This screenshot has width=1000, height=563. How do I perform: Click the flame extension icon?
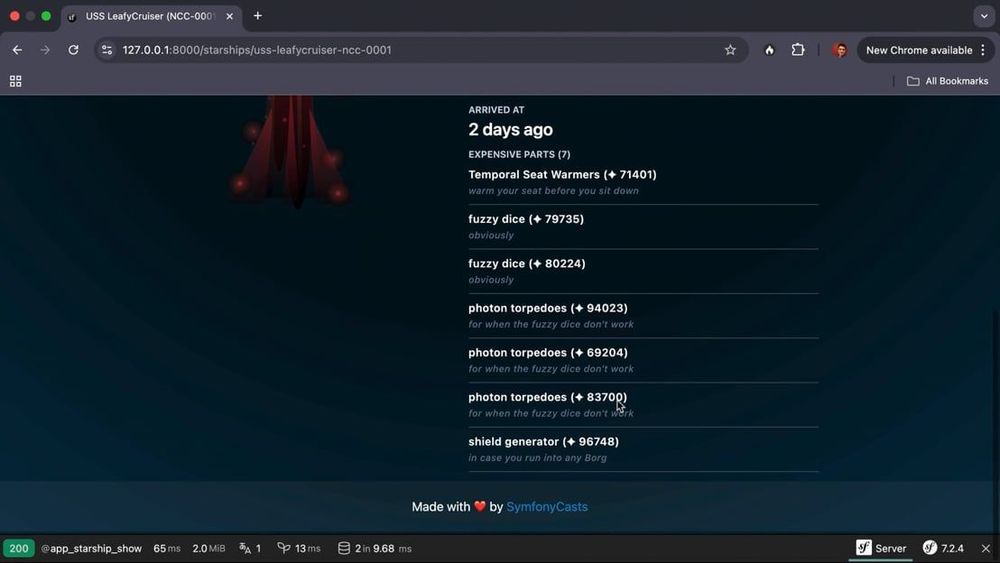click(769, 50)
